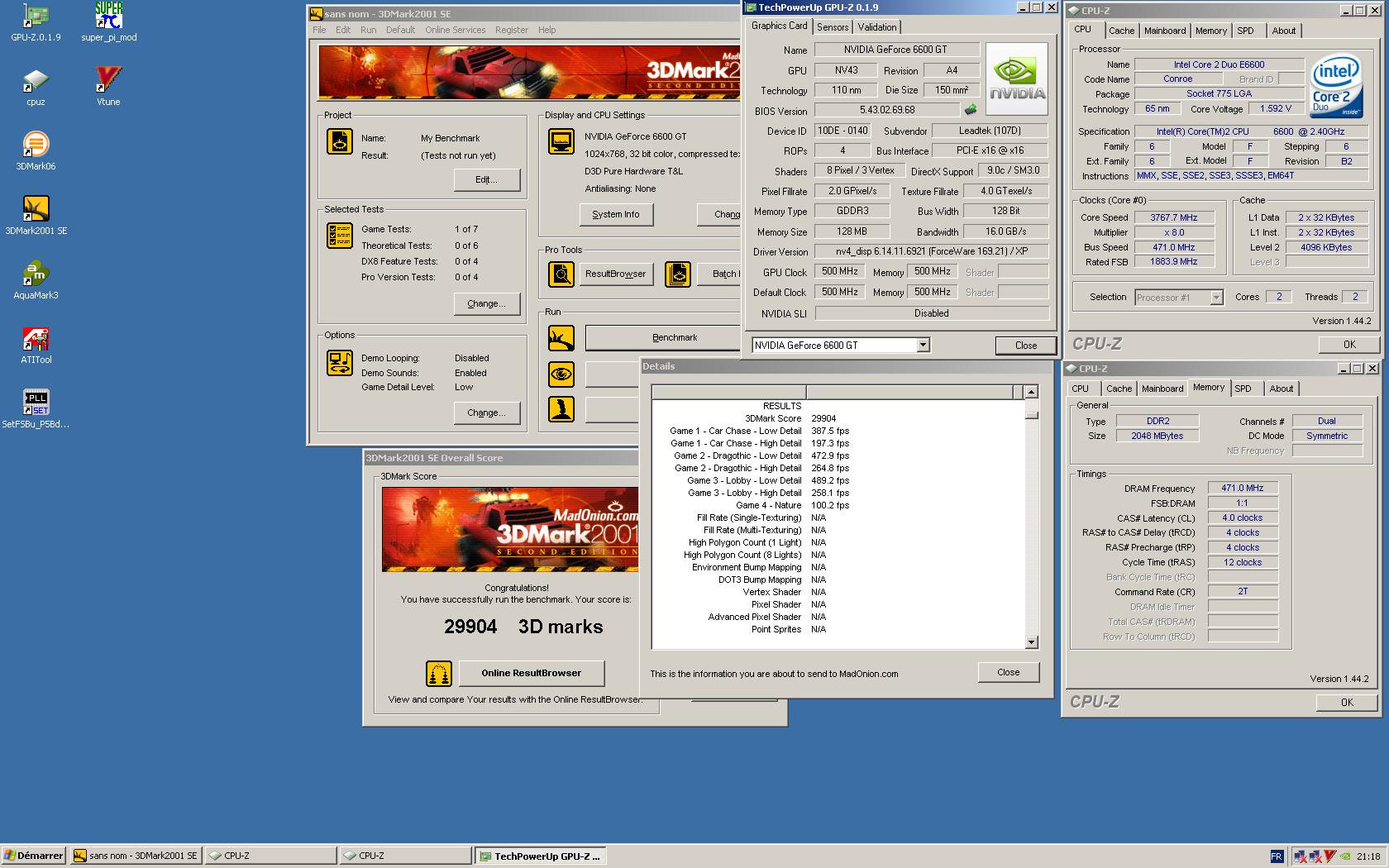Click the ResultBrowser magnifier icon
The height and width of the screenshot is (868, 1389).
pyautogui.click(x=561, y=274)
